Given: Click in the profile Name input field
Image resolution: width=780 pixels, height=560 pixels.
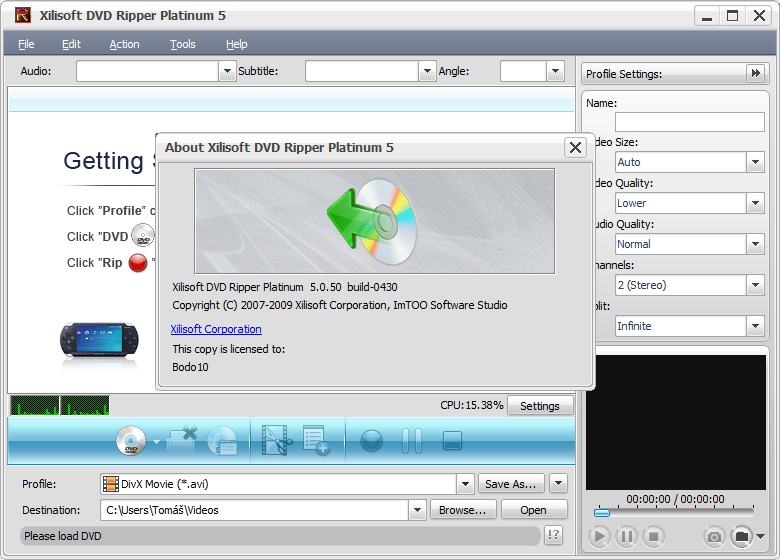Looking at the screenshot, I should pos(689,122).
